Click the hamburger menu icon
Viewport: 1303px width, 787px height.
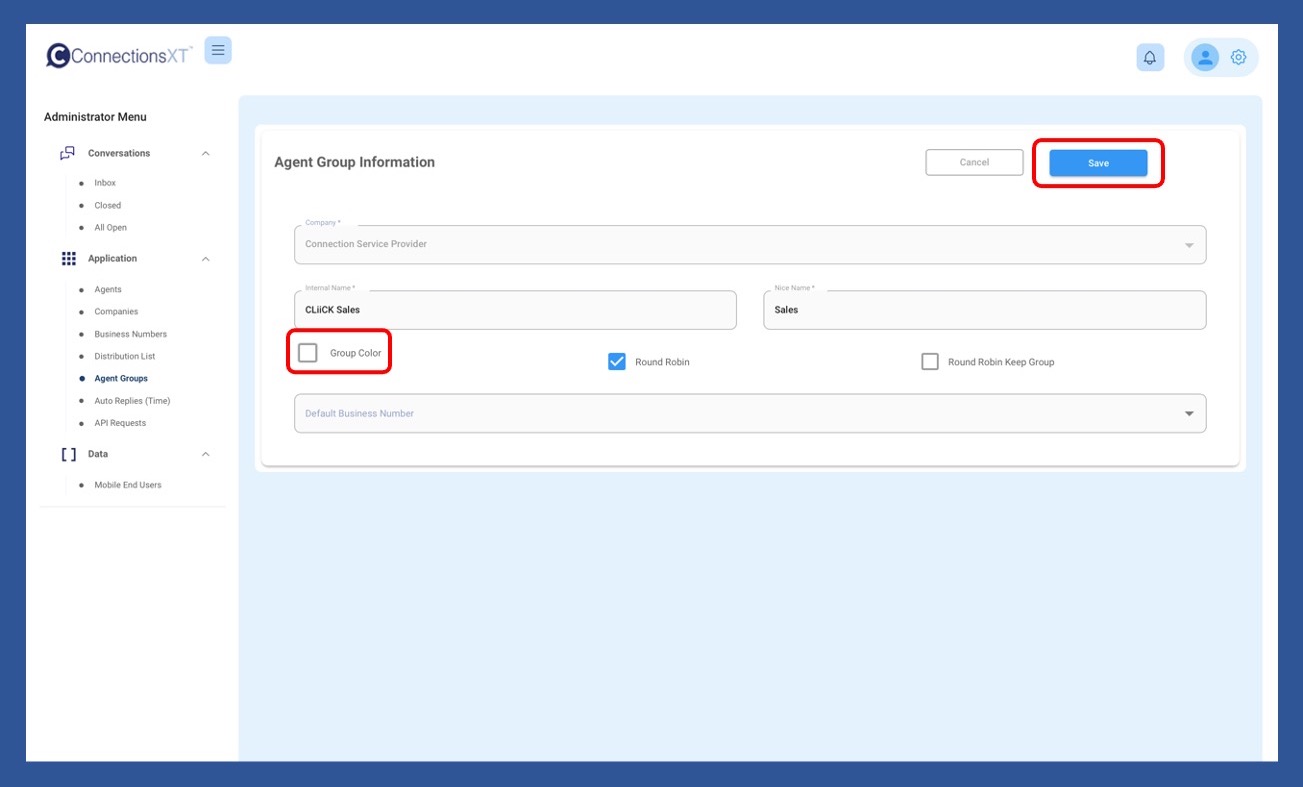click(218, 50)
